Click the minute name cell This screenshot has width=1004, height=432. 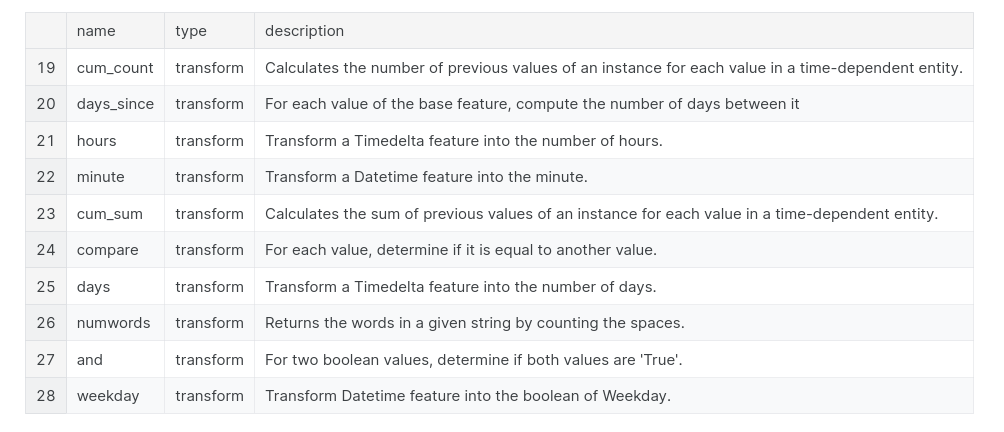100,177
